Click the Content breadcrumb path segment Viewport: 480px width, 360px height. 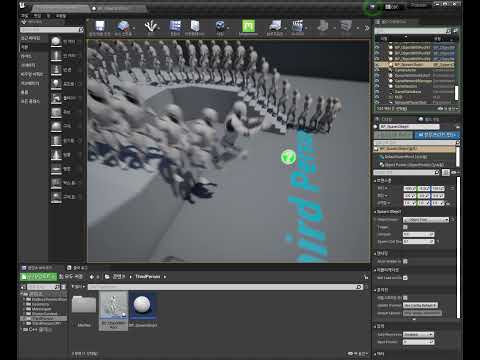[119, 277]
